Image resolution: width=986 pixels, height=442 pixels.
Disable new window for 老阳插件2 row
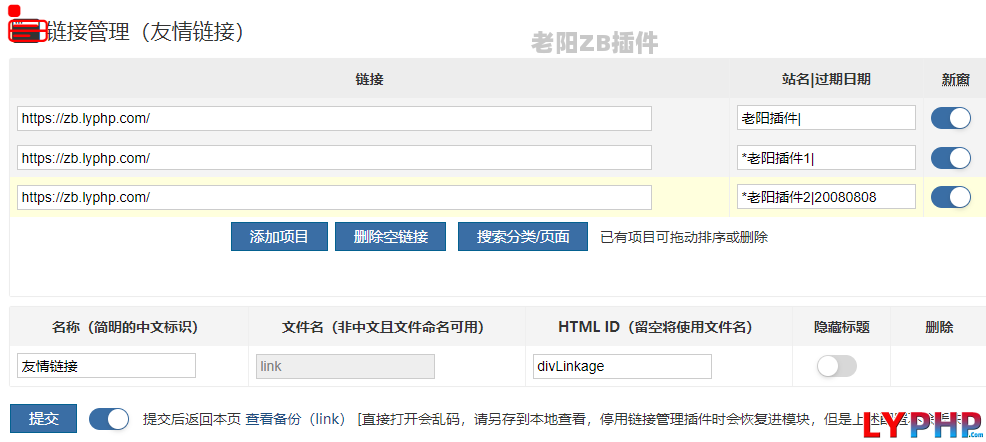(x=950, y=197)
